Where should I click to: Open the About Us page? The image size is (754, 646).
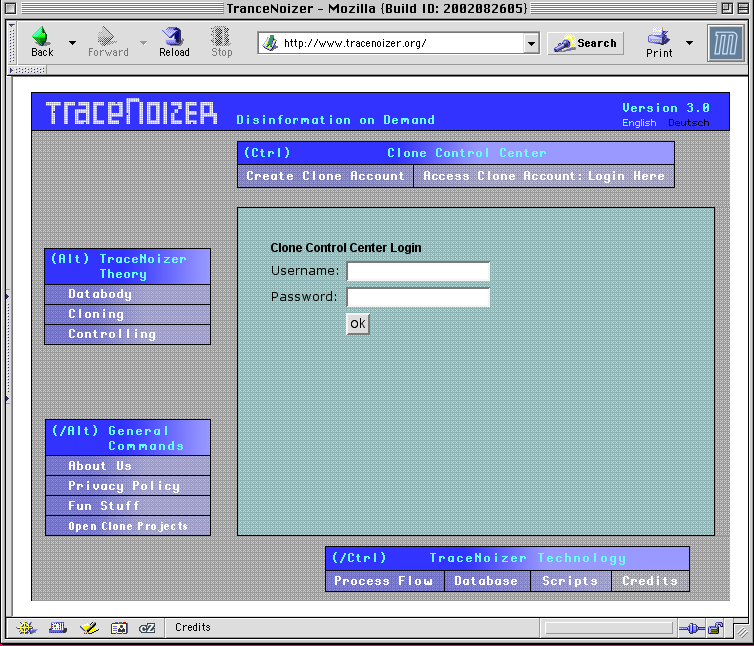(128, 466)
